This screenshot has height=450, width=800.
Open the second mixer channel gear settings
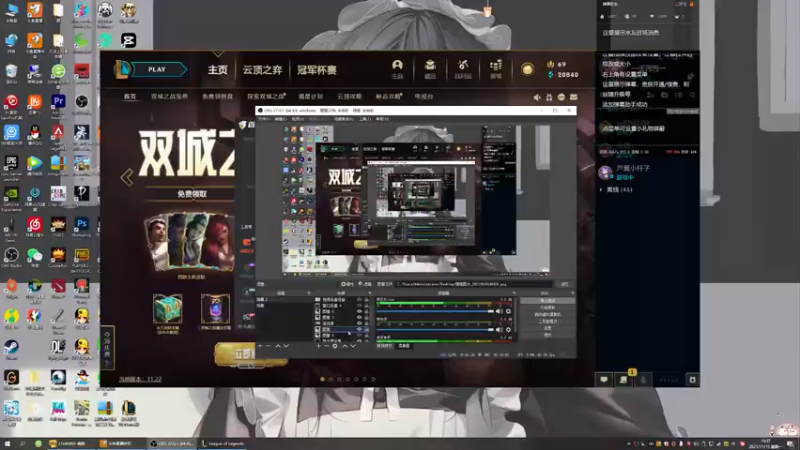(508, 330)
